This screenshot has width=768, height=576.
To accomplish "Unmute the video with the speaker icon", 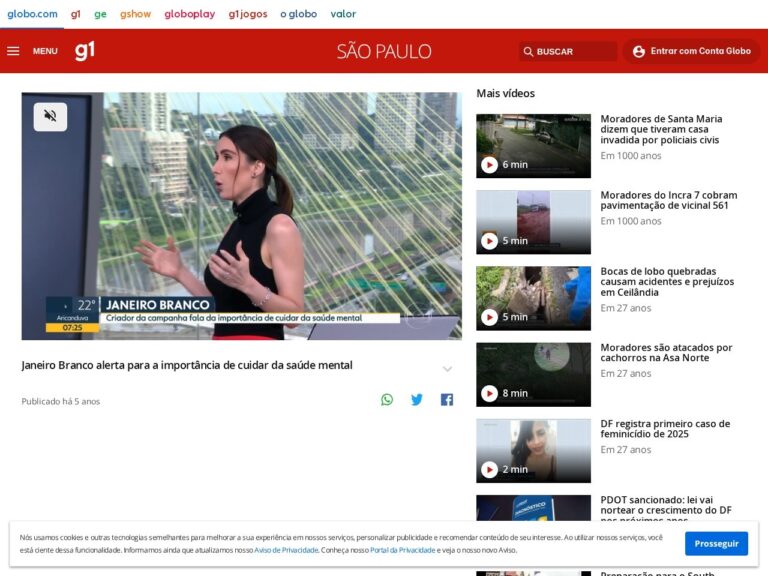I will tap(50, 117).
